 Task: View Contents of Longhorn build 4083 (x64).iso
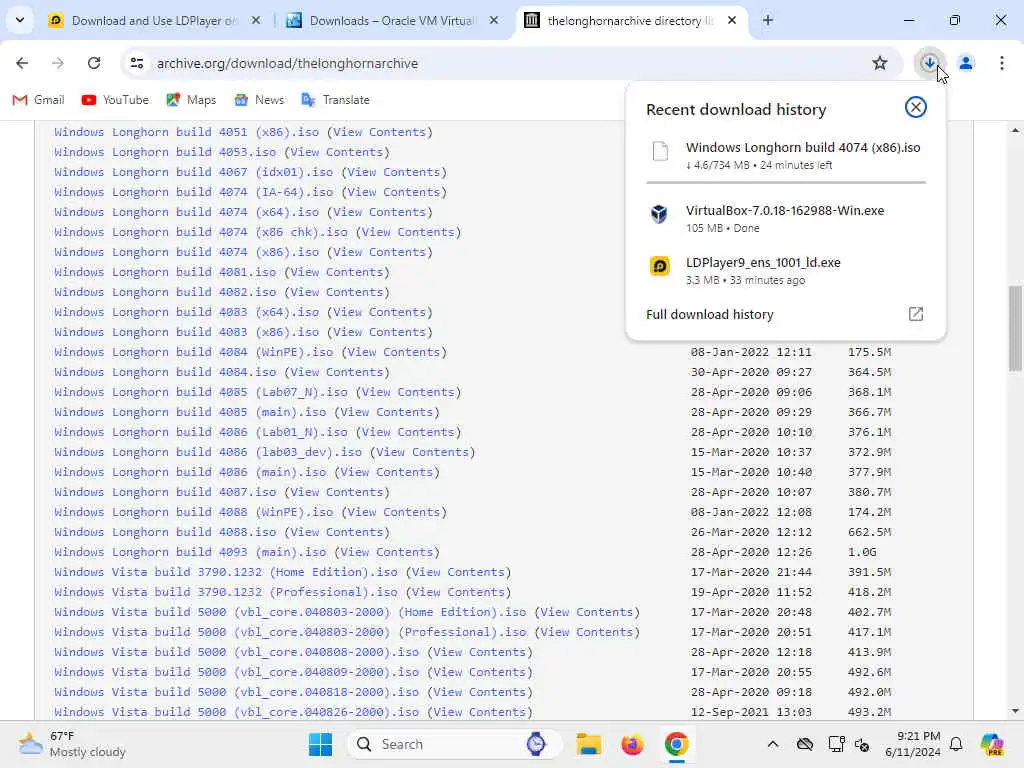click(379, 312)
